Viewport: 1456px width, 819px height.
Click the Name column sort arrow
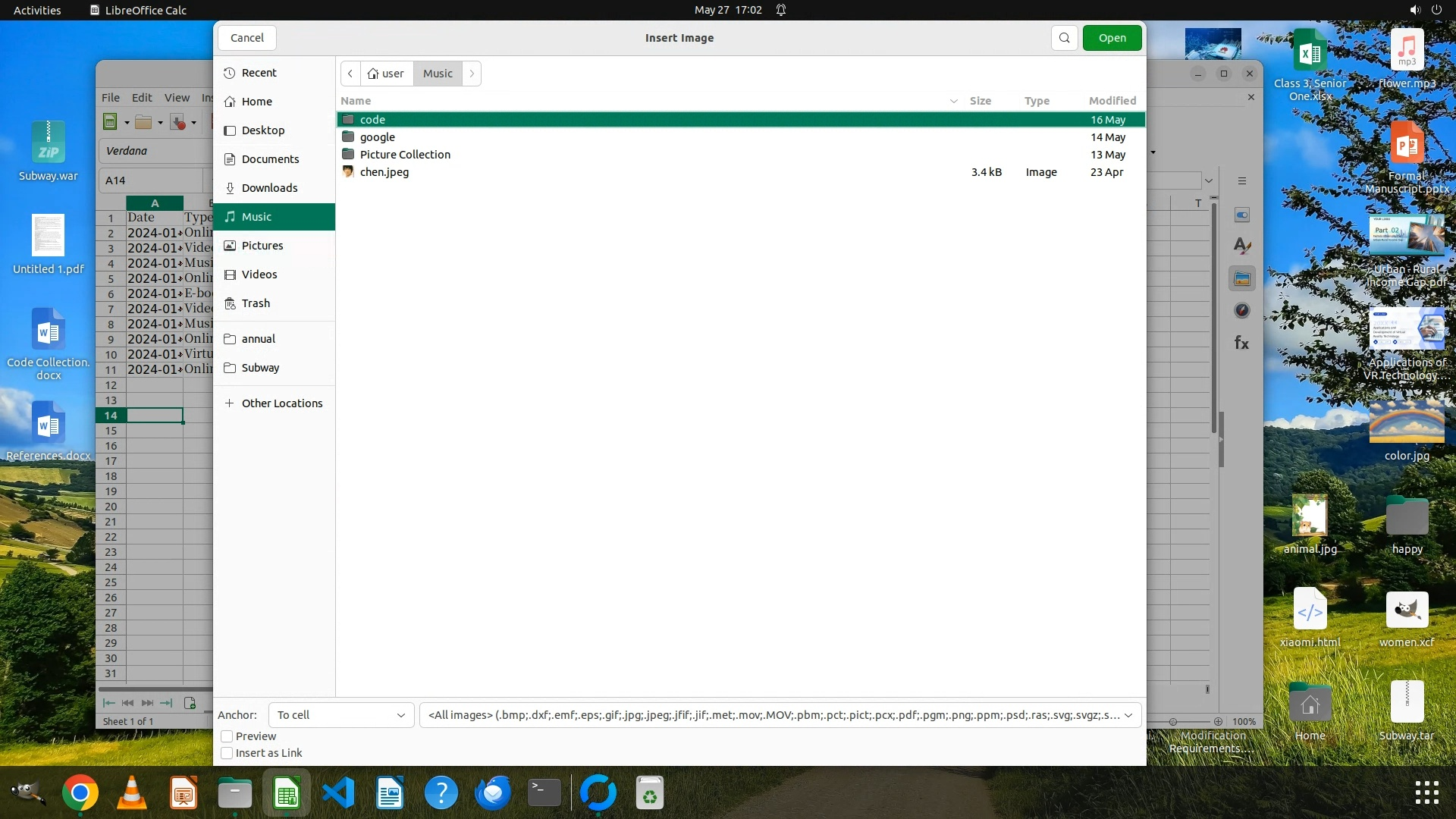(x=953, y=101)
